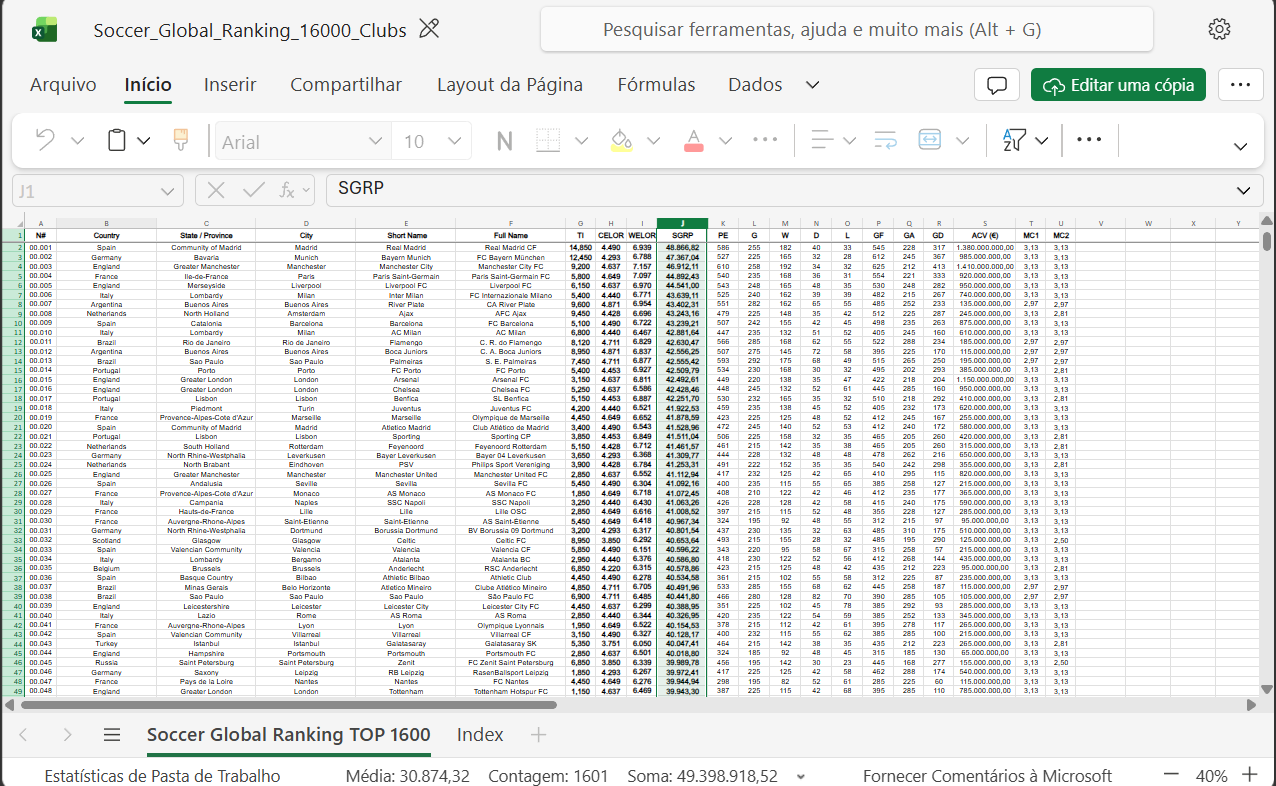Select the Index sheet tab
This screenshot has width=1276, height=786.
coord(480,735)
